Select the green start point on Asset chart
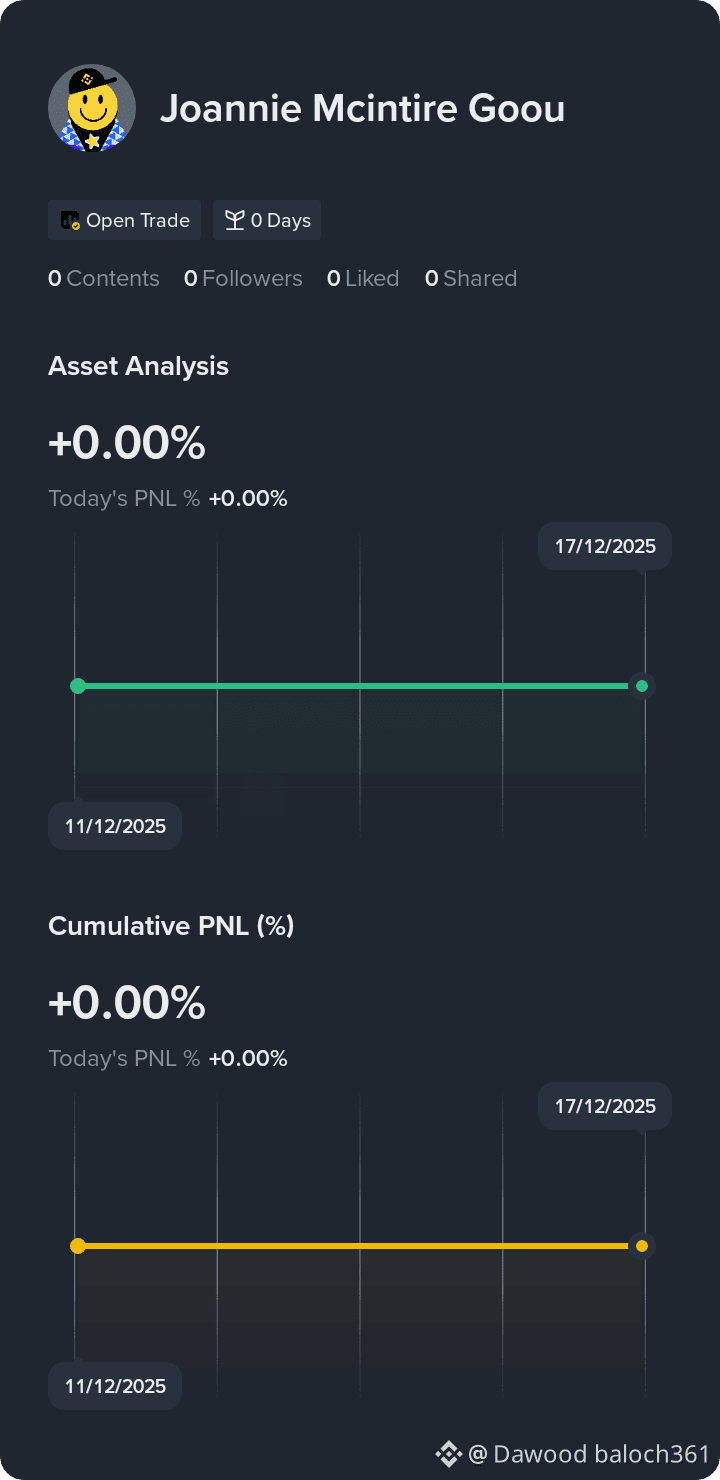Image resolution: width=720 pixels, height=1480 pixels. (x=78, y=686)
